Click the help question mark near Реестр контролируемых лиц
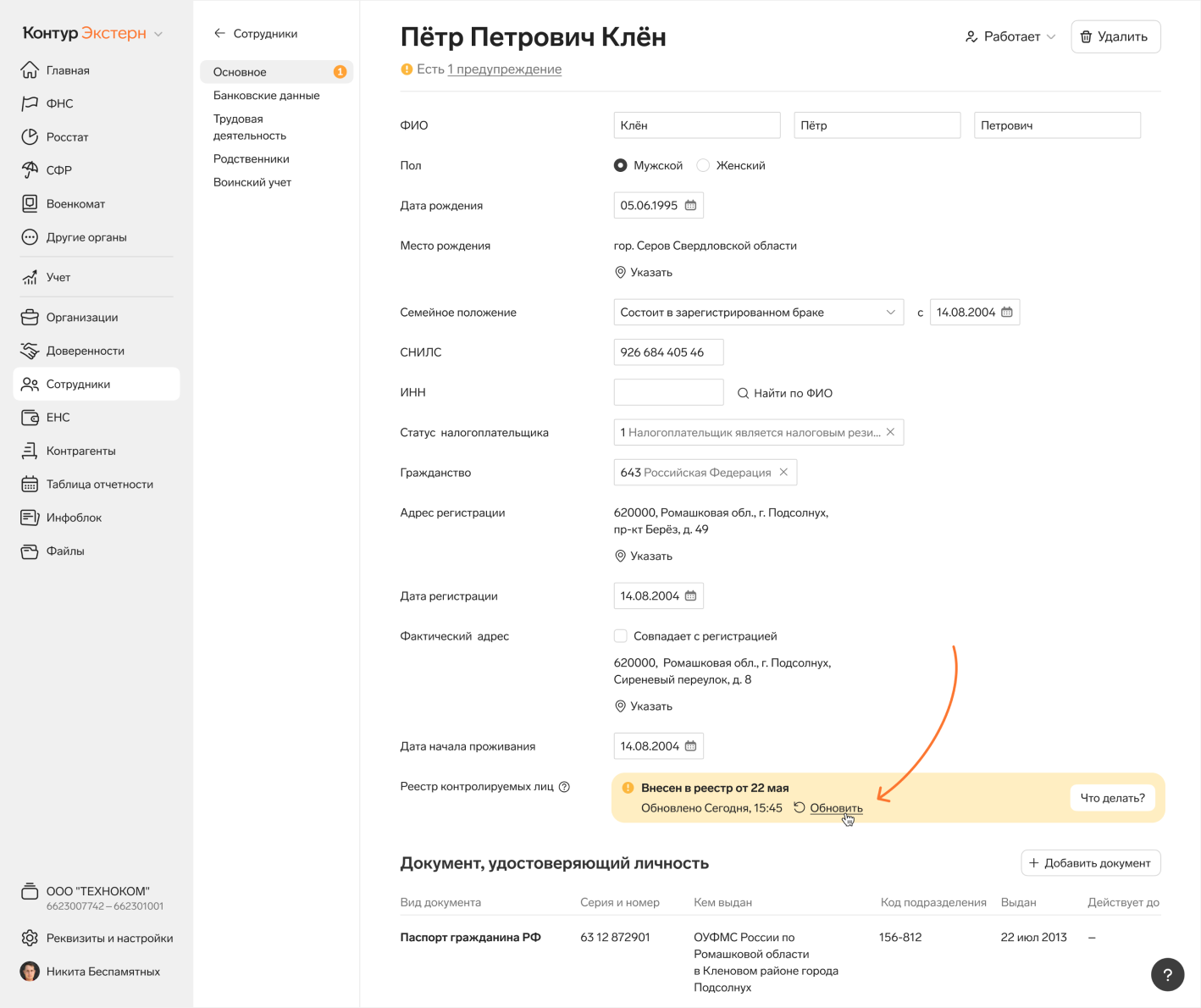 click(x=564, y=787)
